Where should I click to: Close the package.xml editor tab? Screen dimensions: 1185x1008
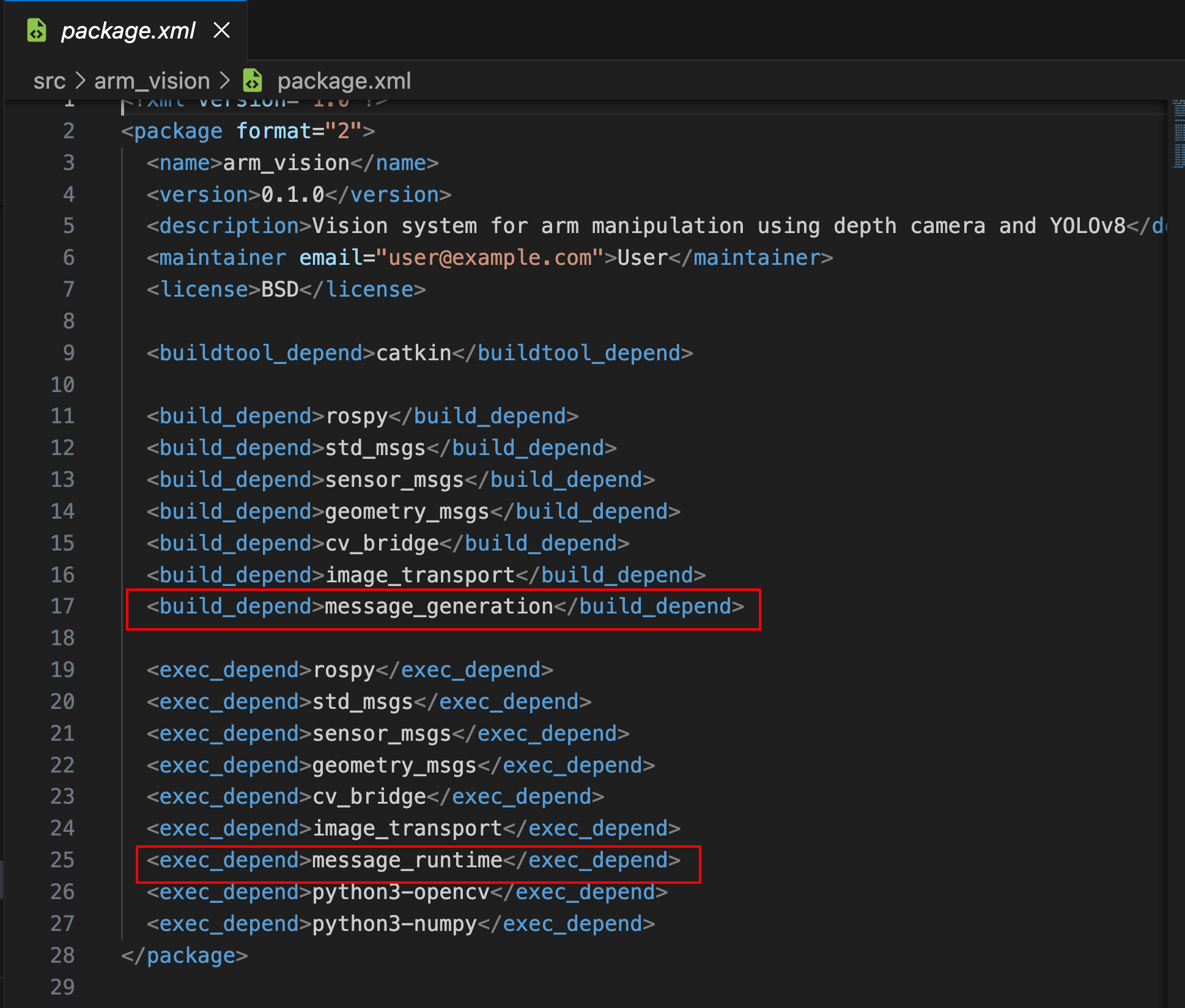pyautogui.click(x=222, y=30)
